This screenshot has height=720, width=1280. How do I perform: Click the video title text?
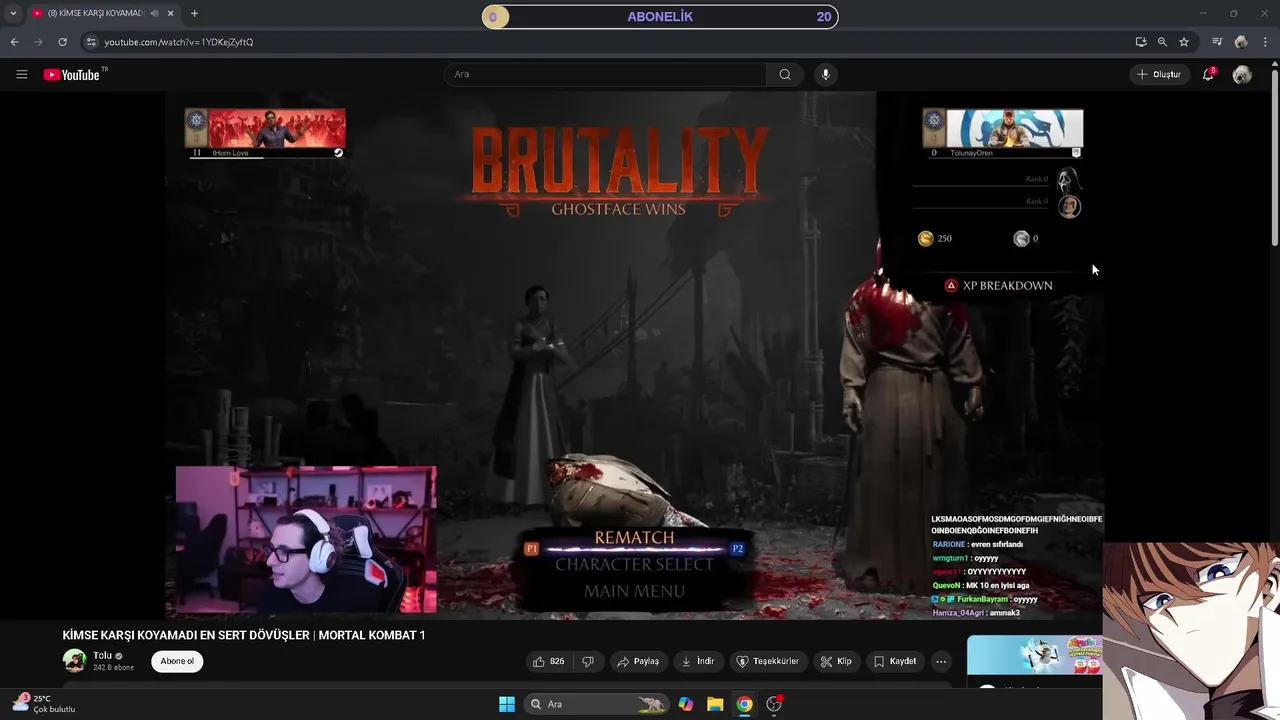(x=244, y=635)
